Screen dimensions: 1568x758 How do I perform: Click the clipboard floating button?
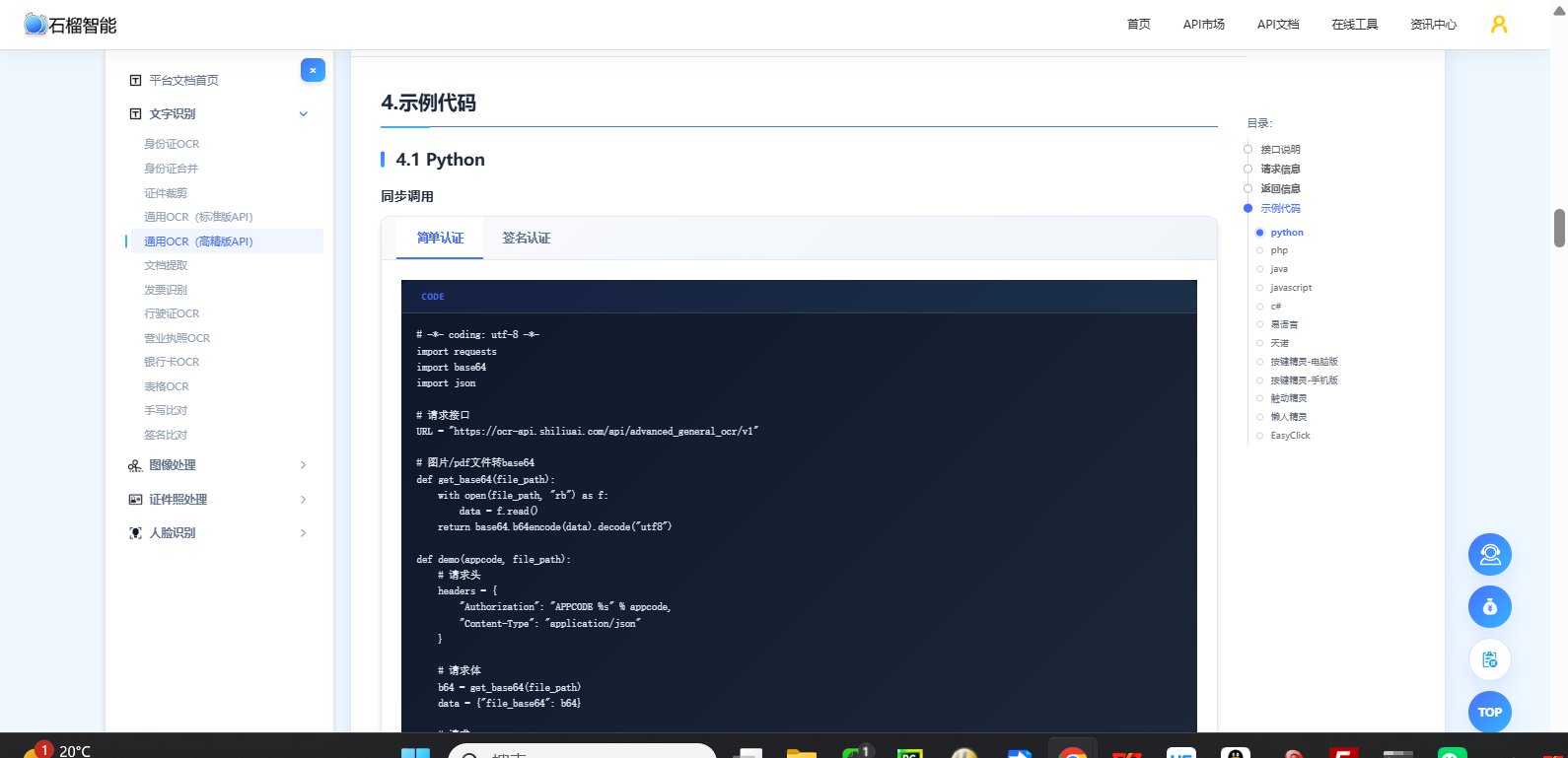(1490, 659)
